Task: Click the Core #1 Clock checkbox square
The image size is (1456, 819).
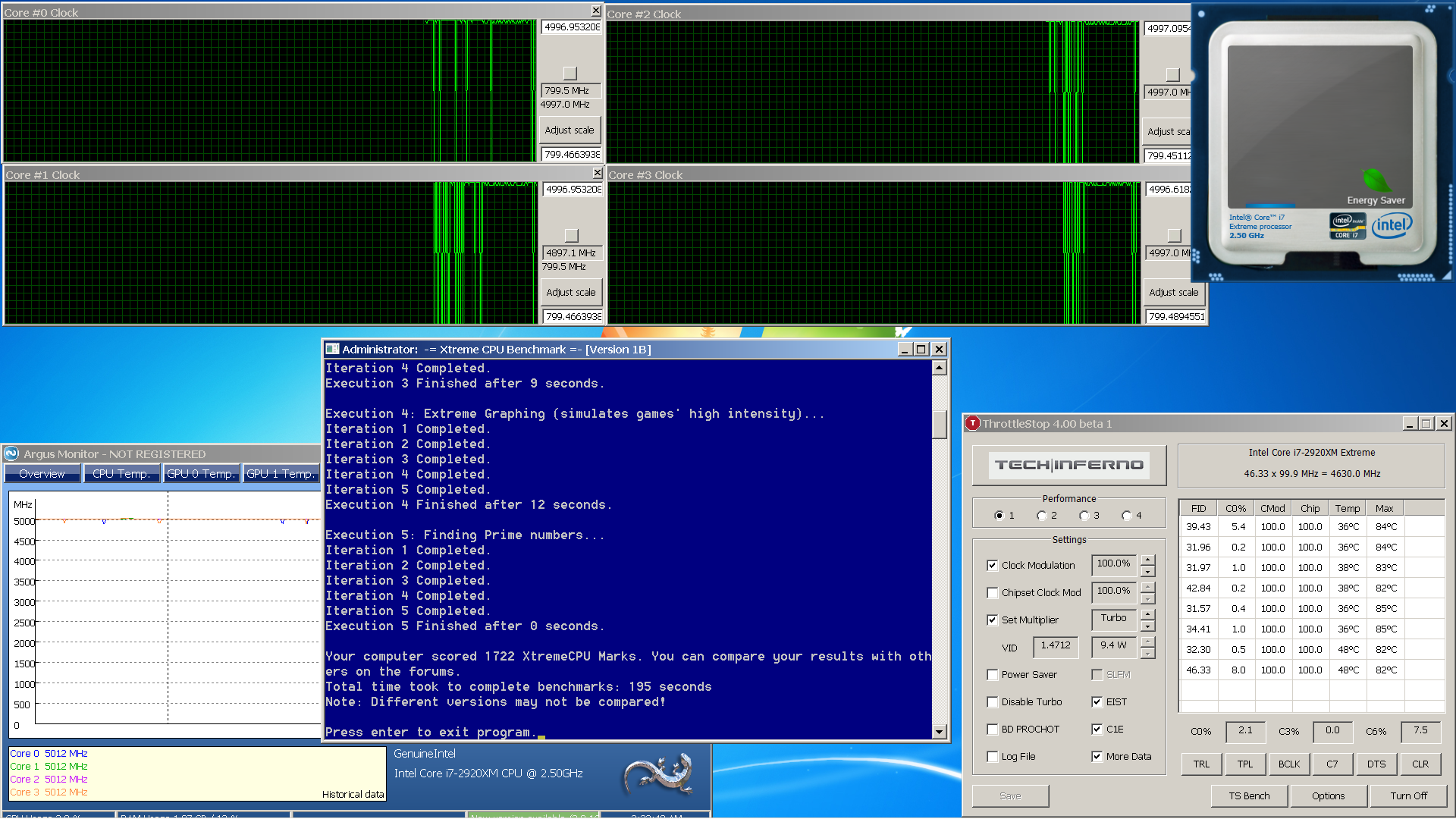Action: click(572, 236)
